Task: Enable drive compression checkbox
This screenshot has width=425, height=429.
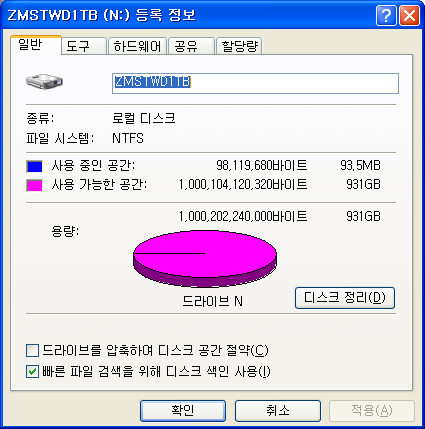Action: 32,351
